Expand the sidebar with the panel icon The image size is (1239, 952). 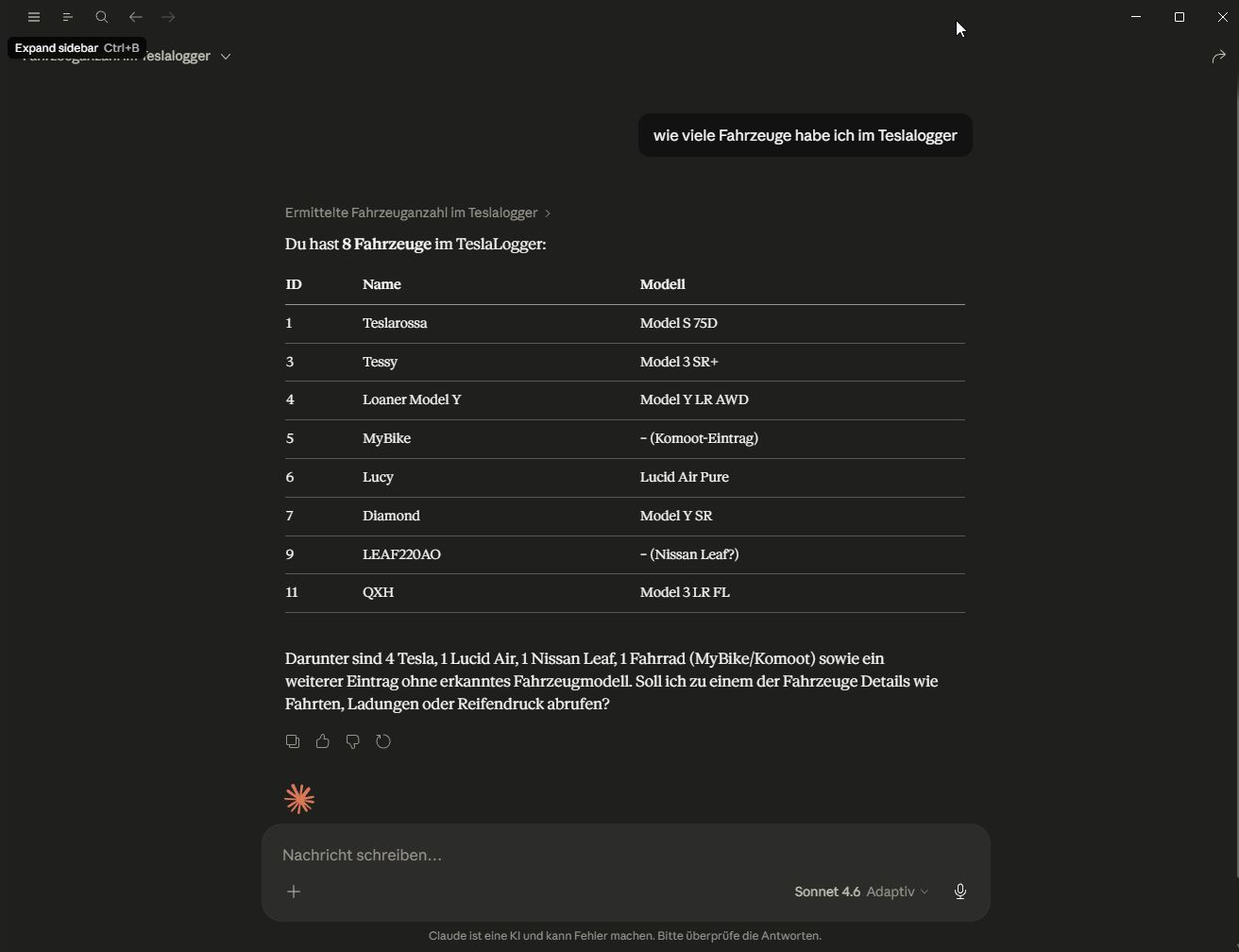pyautogui.click(x=68, y=17)
